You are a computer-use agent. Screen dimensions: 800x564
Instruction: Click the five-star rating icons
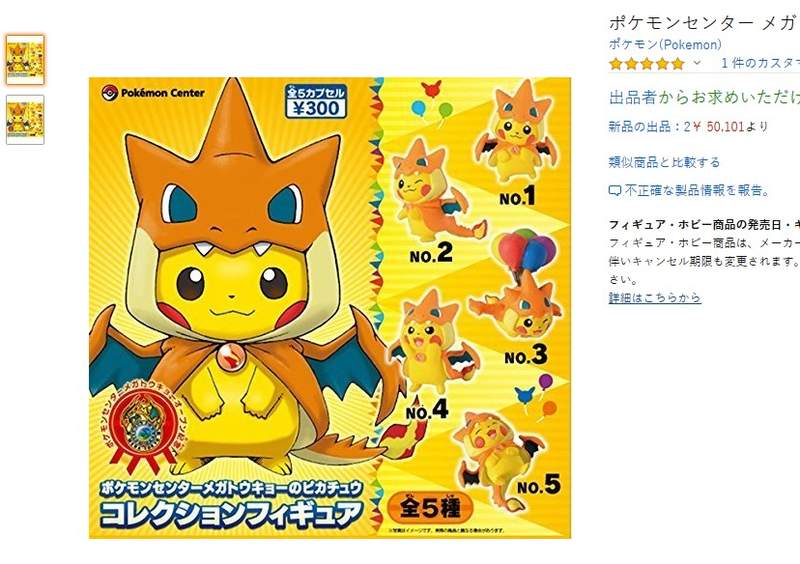(x=646, y=64)
